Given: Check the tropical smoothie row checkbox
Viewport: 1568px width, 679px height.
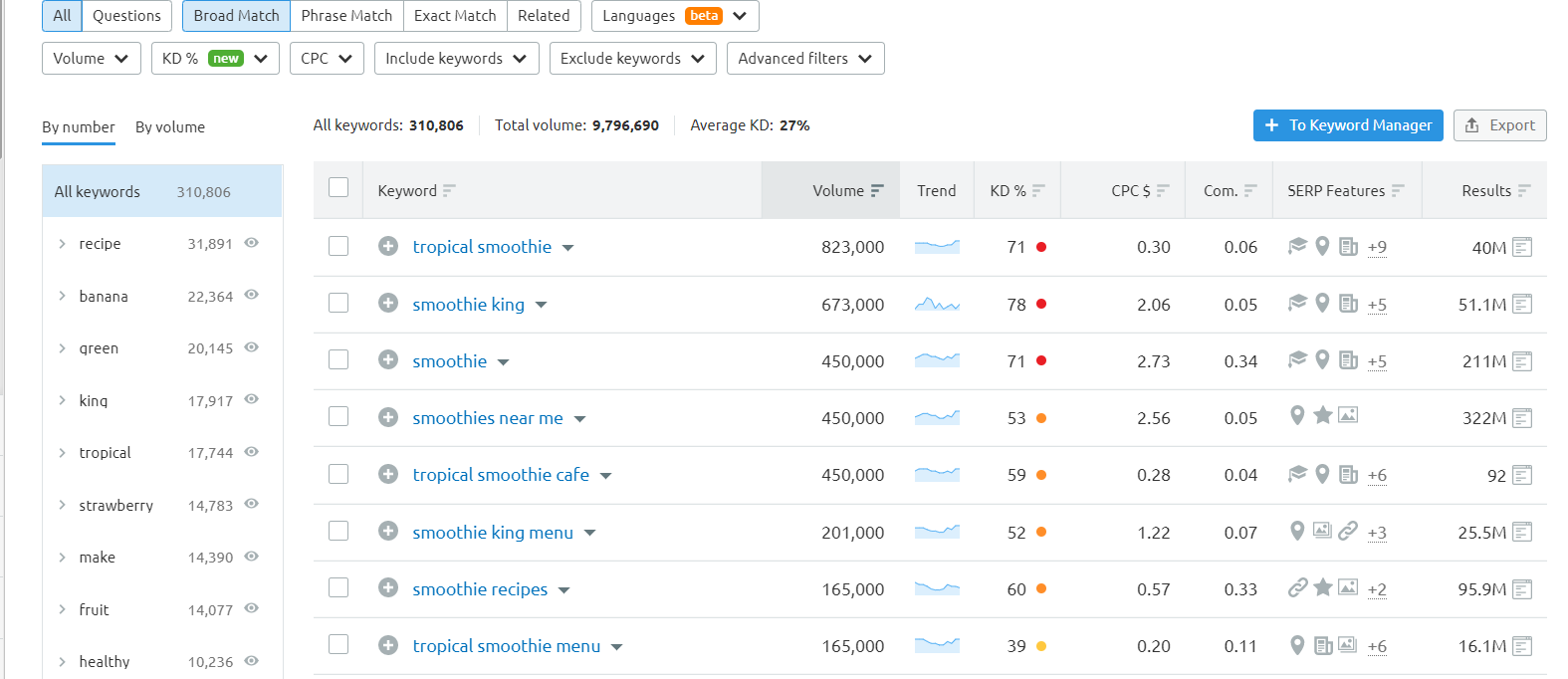Looking at the screenshot, I should 338,246.
